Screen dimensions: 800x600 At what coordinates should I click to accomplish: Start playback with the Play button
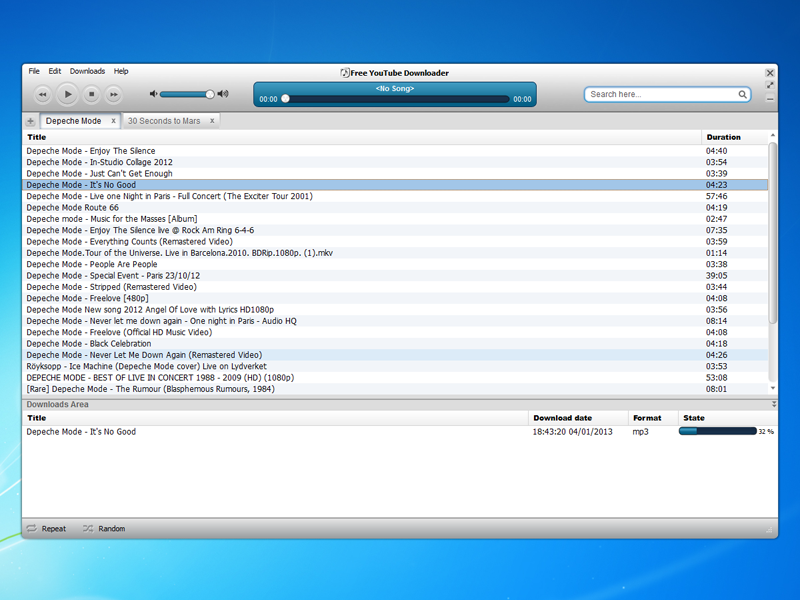(67, 94)
